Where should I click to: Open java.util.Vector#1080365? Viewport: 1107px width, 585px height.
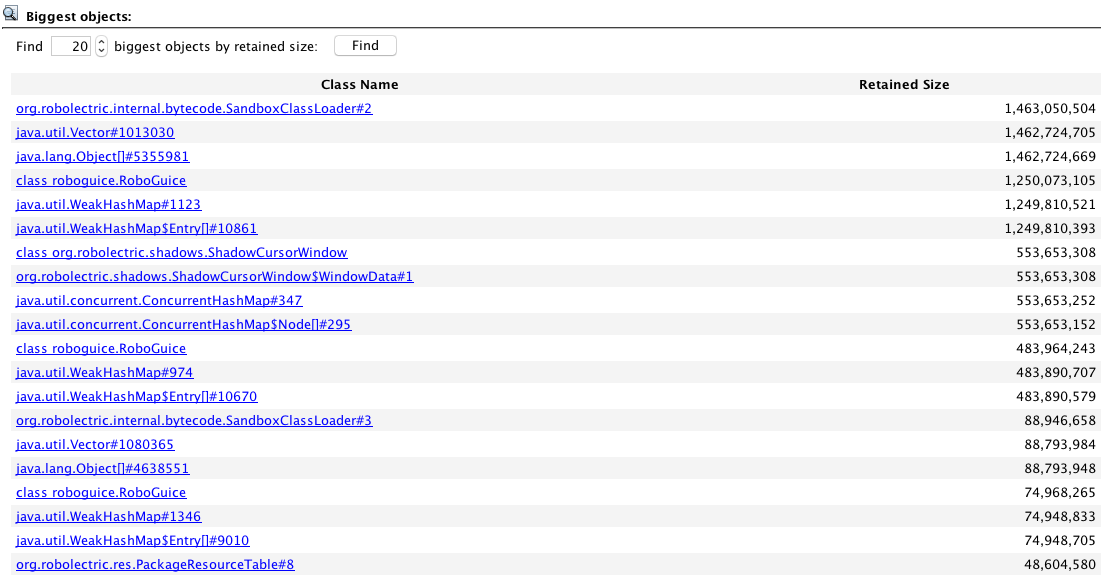tap(95, 444)
